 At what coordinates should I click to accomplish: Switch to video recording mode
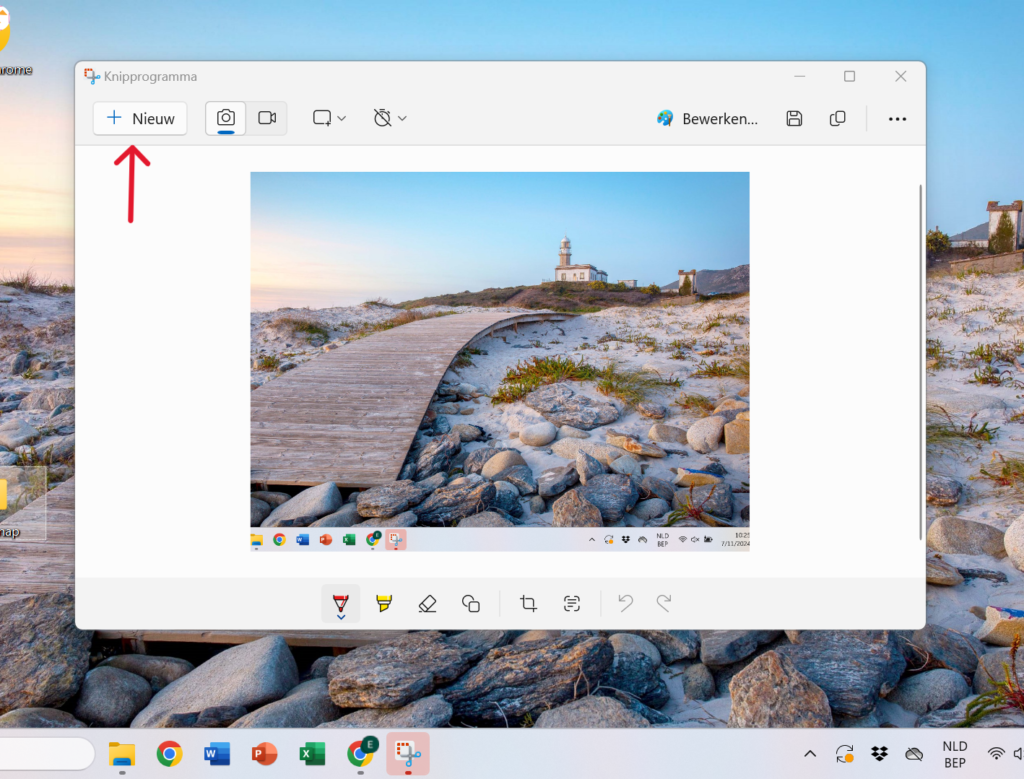point(267,118)
